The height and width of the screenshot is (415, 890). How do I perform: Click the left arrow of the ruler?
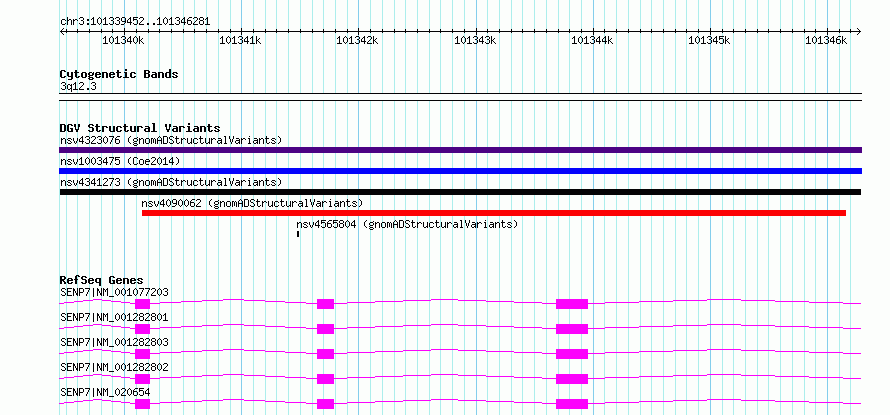pos(62,31)
